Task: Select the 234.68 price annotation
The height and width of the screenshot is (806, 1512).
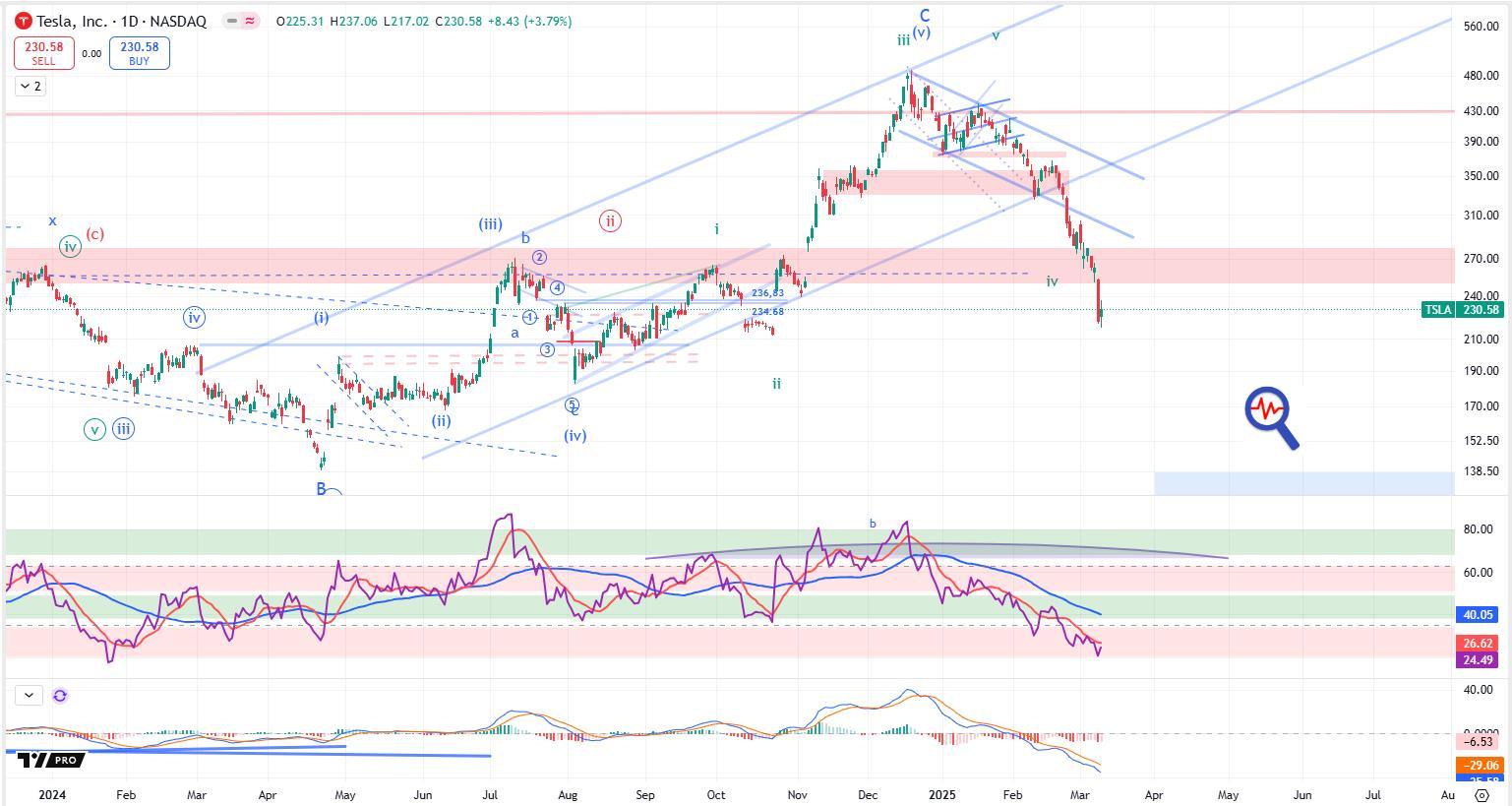Action: tap(767, 312)
